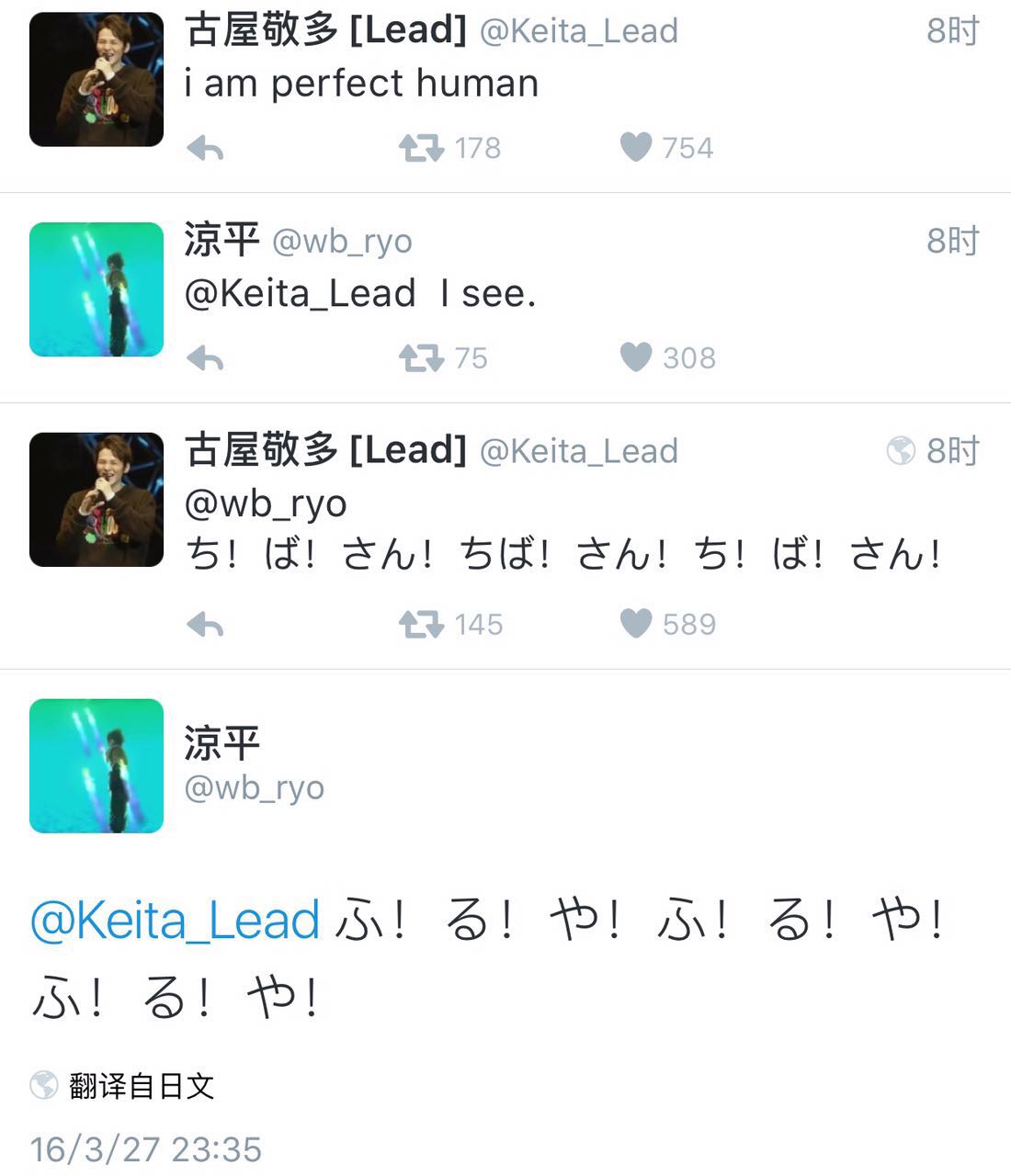Like the "i am perfect human" tweet
Image resolution: width=1011 pixels, height=1176 pixels.
[x=636, y=147]
